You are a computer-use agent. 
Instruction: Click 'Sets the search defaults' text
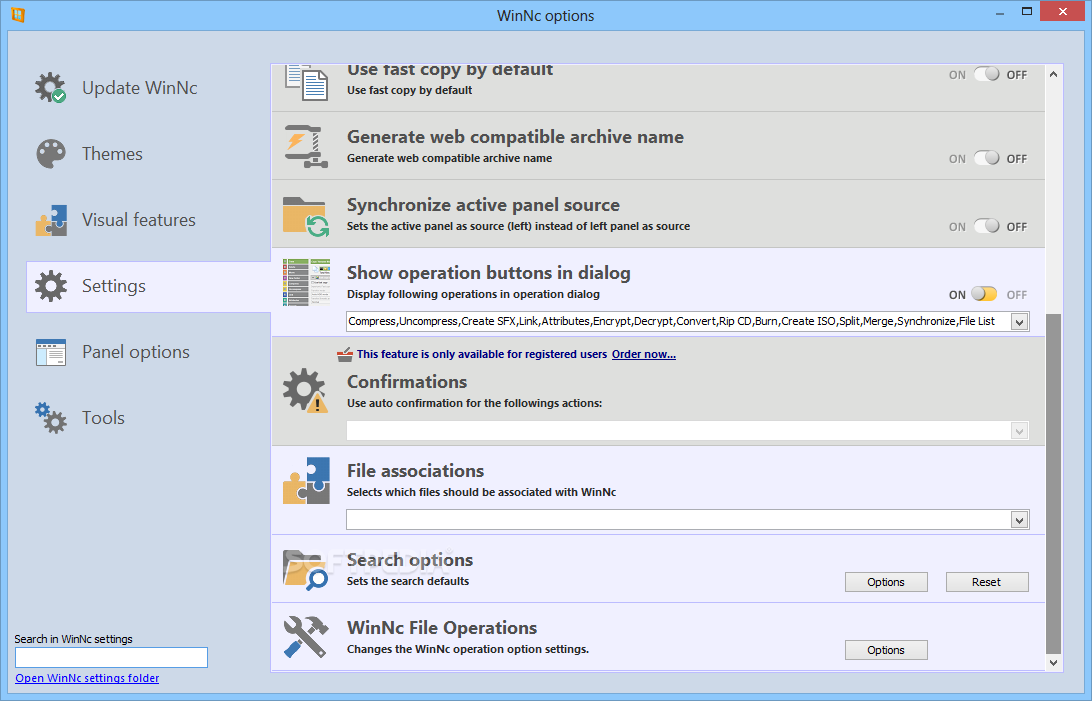pos(408,581)
